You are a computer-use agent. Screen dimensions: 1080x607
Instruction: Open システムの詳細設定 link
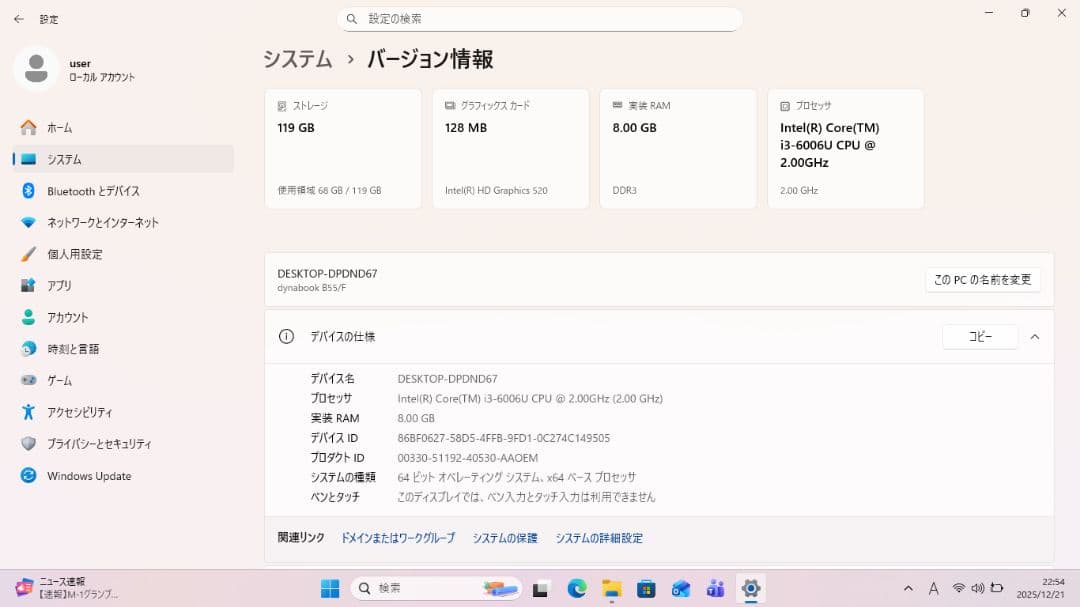click(598, 538)
